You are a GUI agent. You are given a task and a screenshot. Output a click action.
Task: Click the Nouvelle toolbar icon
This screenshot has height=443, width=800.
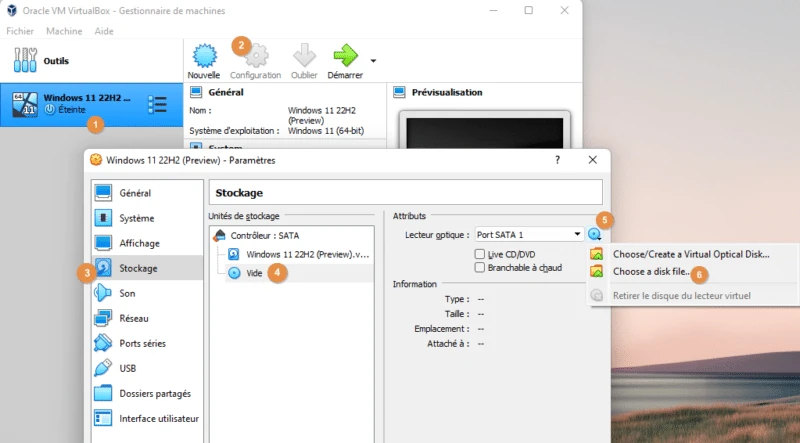pyautogui.click(x=203, y=56)
